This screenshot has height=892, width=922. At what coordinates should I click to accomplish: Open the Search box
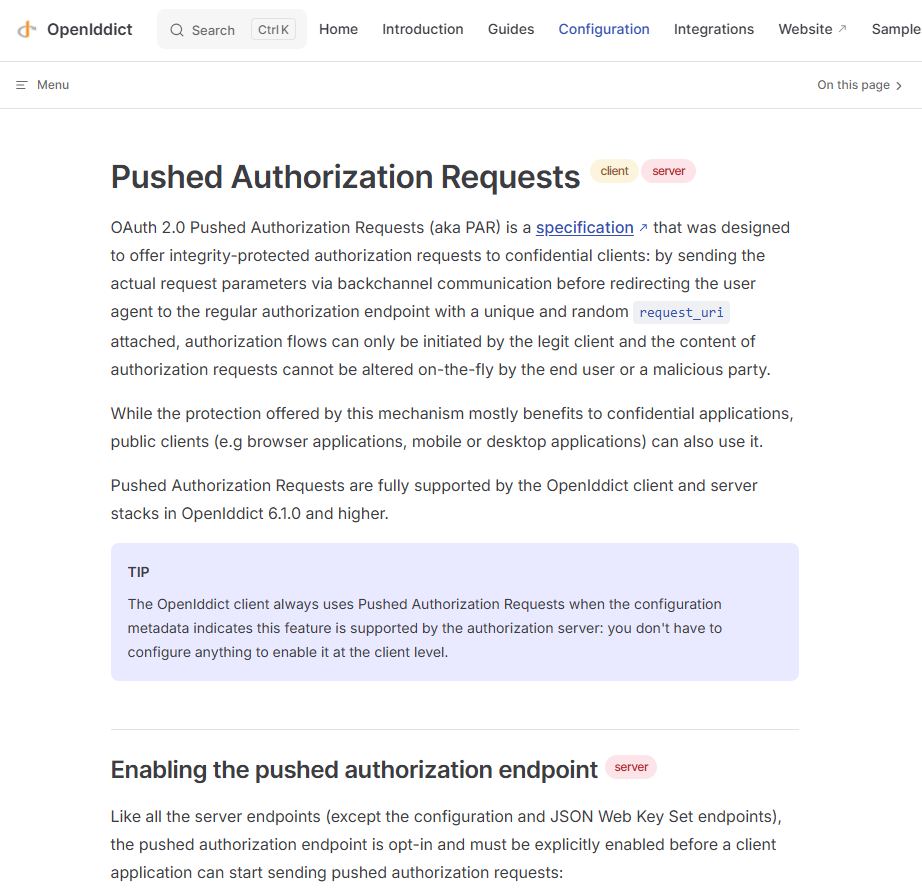pyautogui.click(x=232, y=29)
